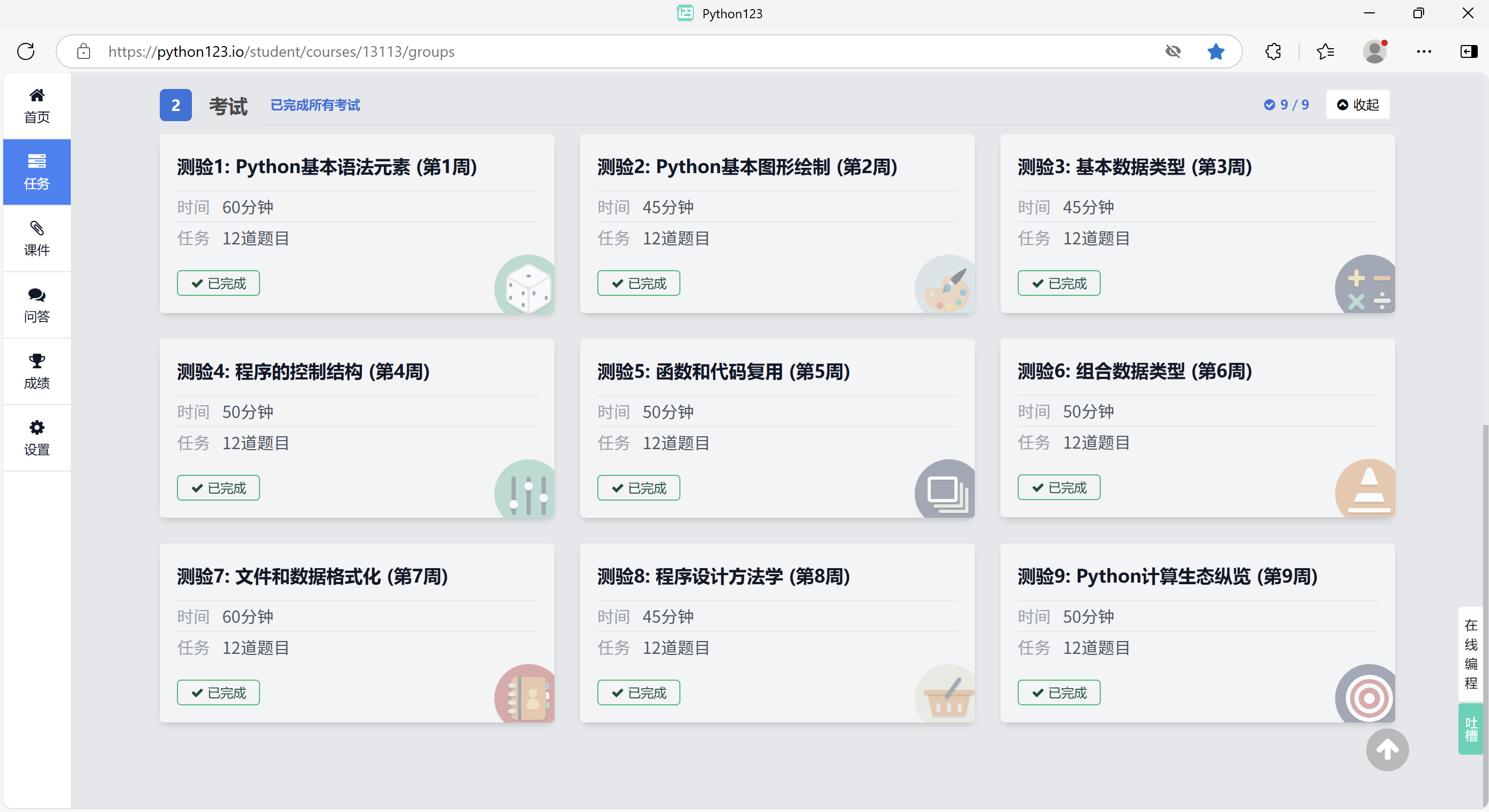This screenshot has height=812, width=1489.
Task: Click the green 吐槽 feedback button
Action: coord(1471,729)
